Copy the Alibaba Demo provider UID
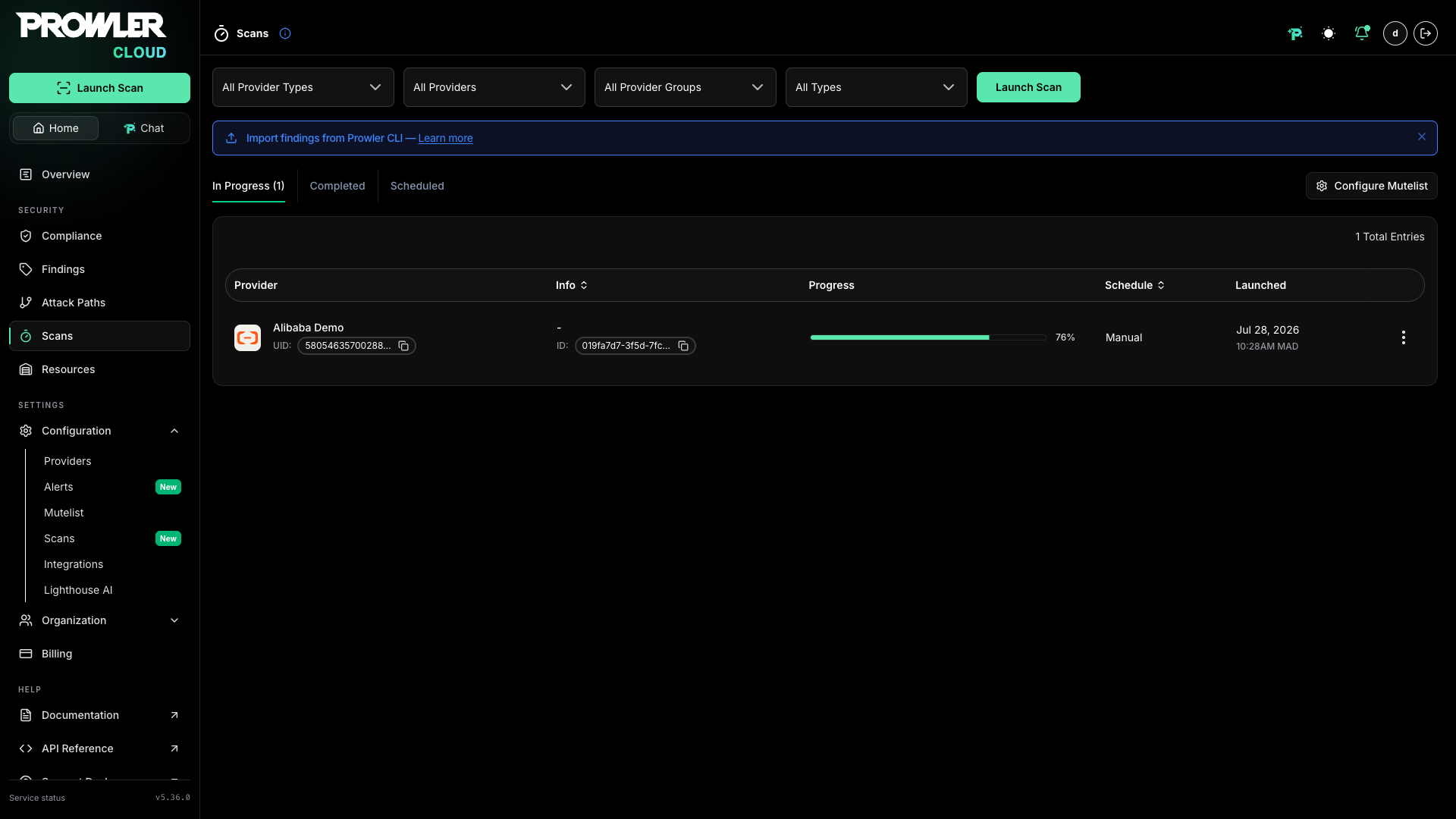Image resolution: width=1456 pixels, height=819 pixels. (x=403, y=346)
